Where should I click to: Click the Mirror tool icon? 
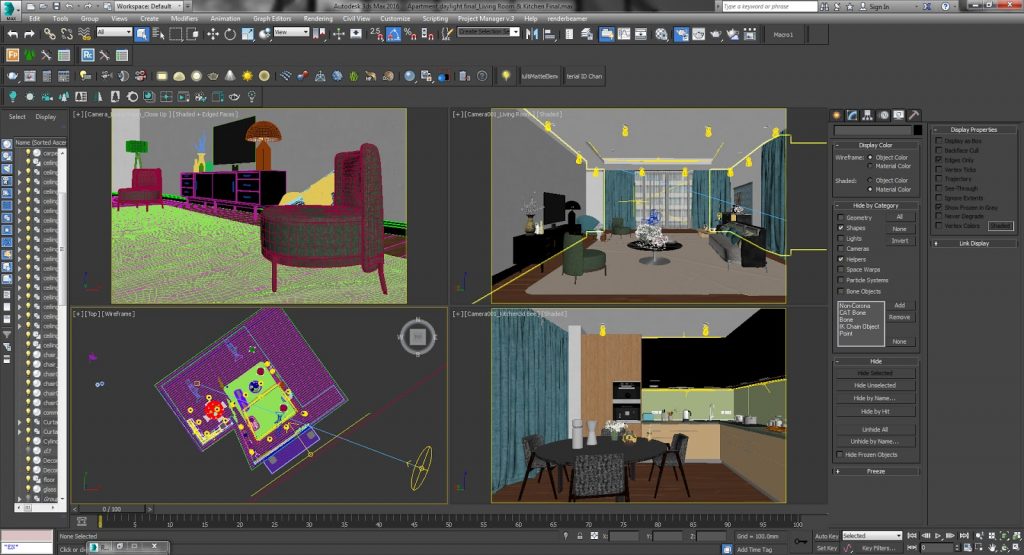pos(532,34)
